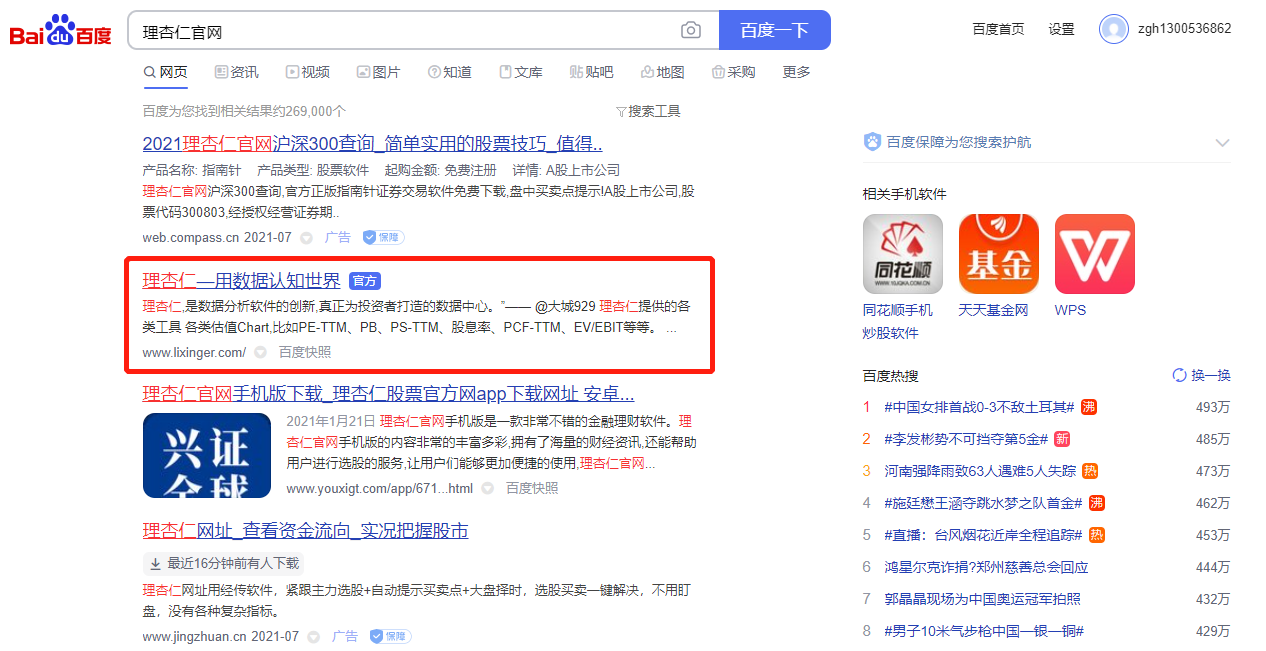Open the 更多 menu
1266x651 pixels.
796,72
